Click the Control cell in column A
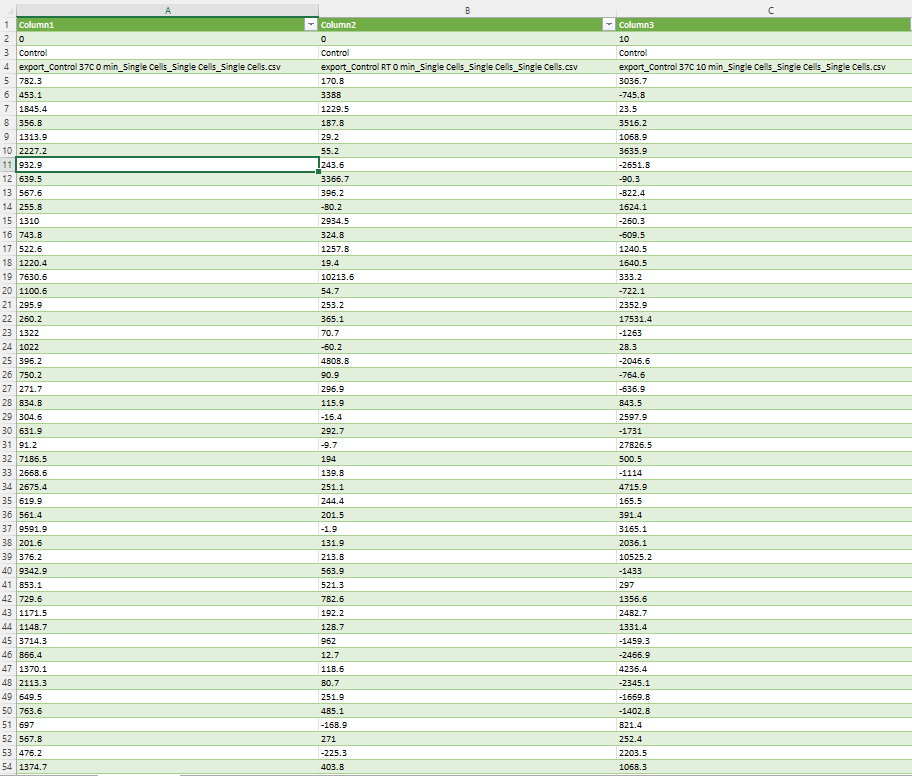912x776 pixels. 168,53
